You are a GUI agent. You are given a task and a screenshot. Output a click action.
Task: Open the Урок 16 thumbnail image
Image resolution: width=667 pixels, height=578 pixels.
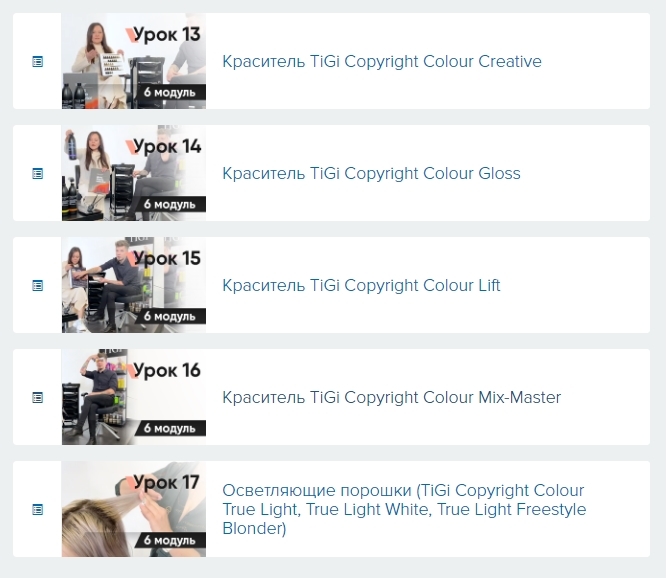[134, 397]
